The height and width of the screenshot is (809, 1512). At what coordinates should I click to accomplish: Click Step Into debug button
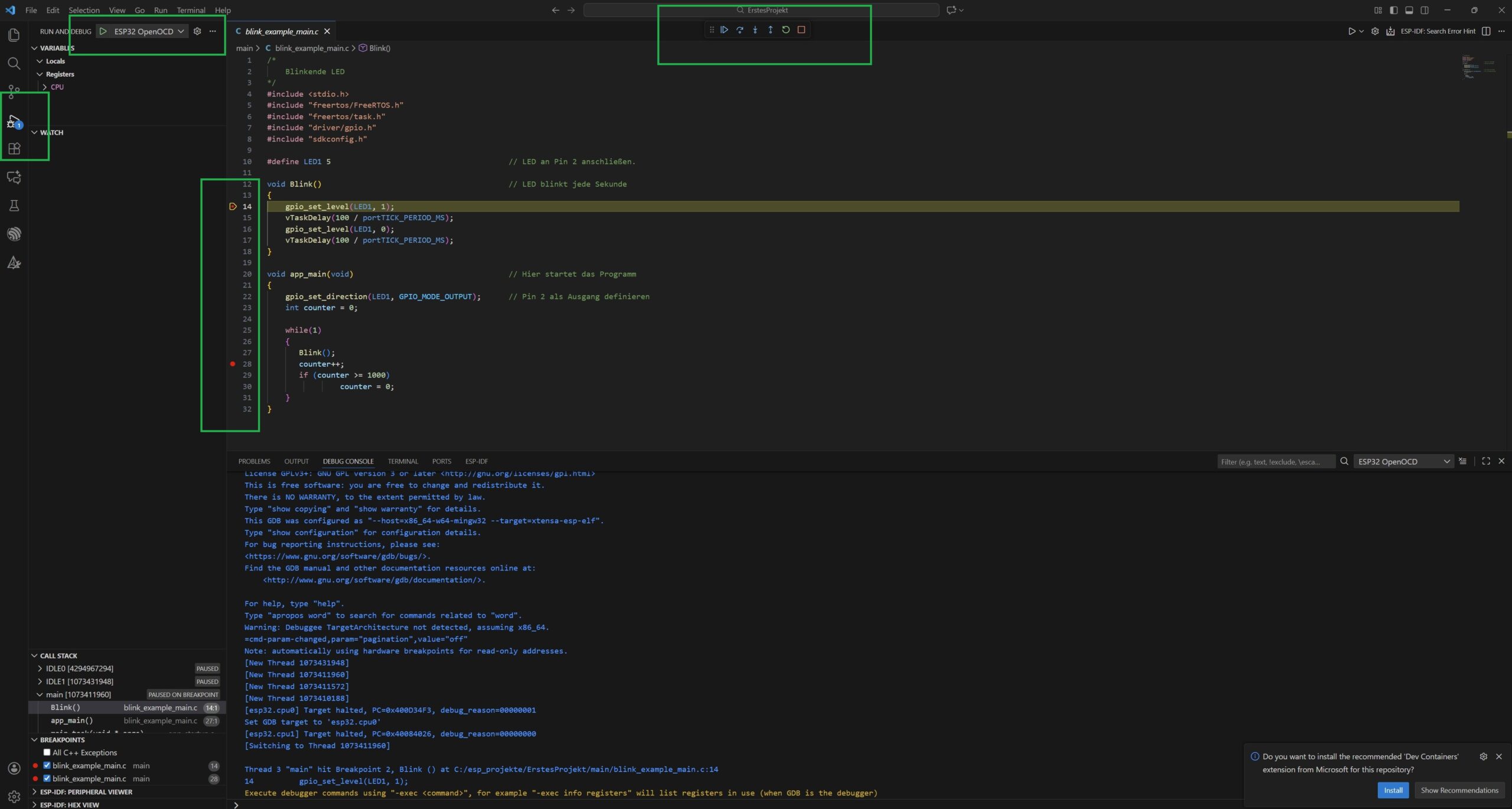pos(755,30)
